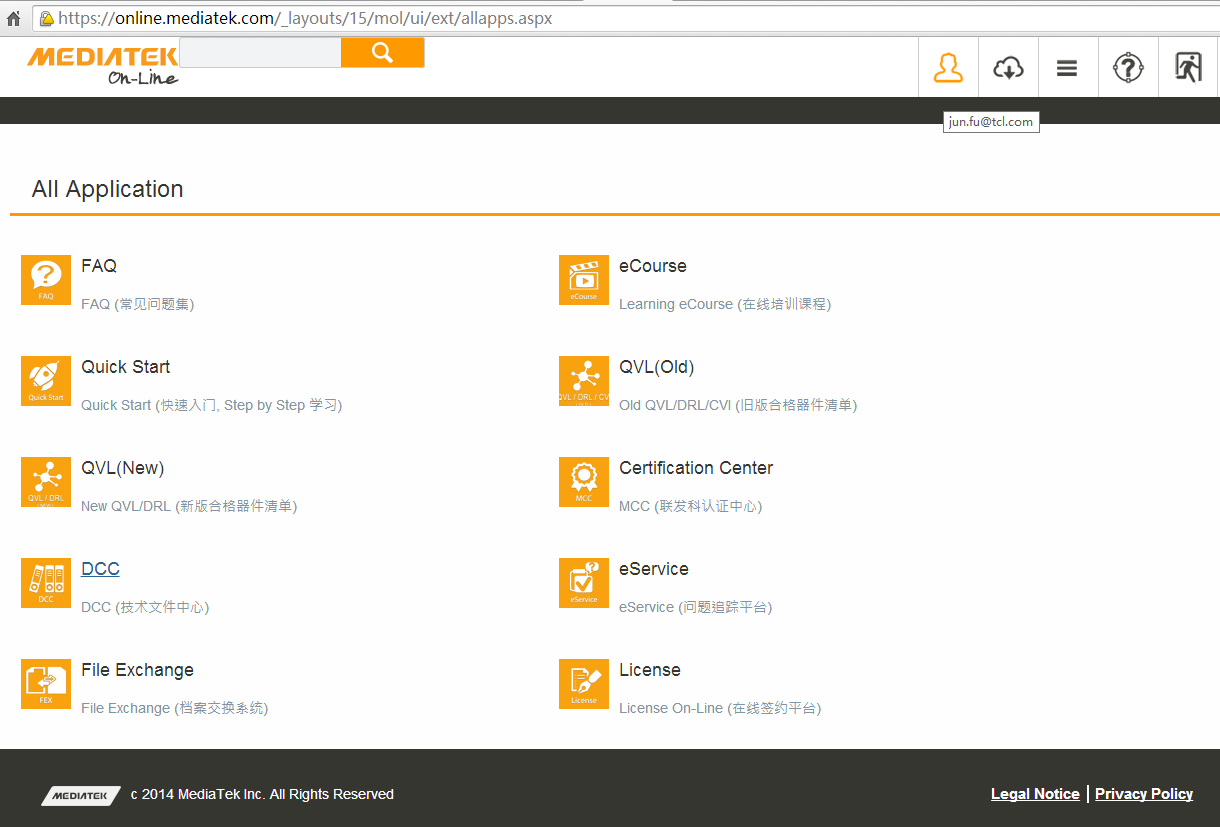Click the user account profile icon
This screenshot has width=1220, height=827.
[948, 68]
